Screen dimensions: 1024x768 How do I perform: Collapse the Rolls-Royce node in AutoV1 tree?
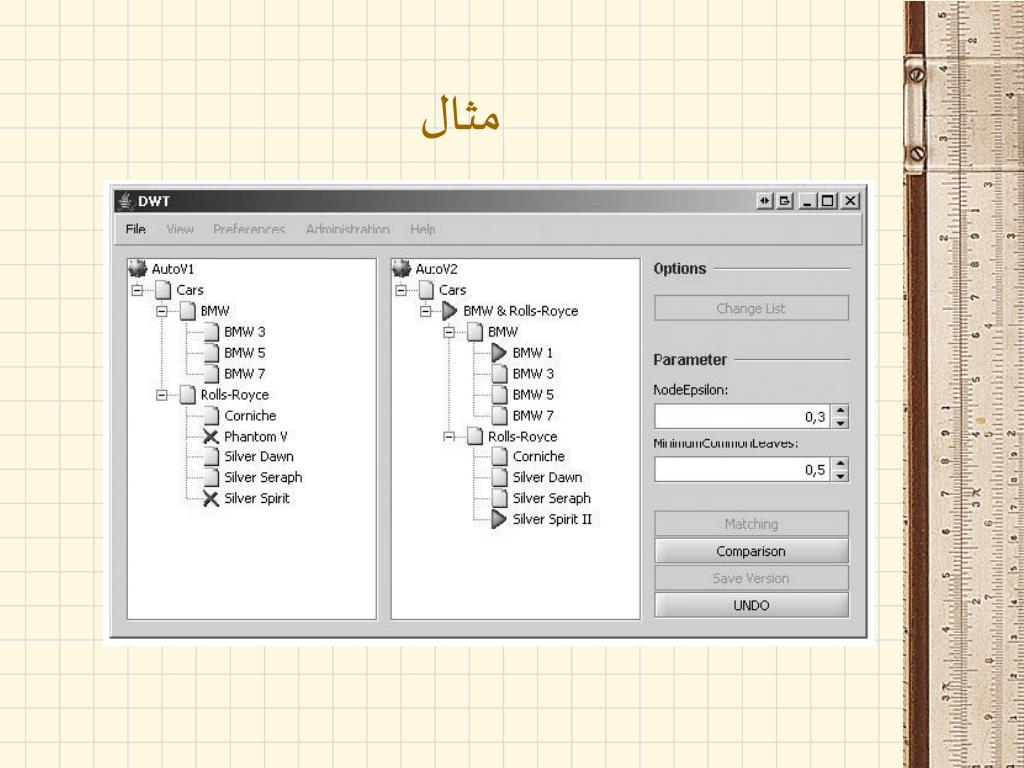(162, 395)
